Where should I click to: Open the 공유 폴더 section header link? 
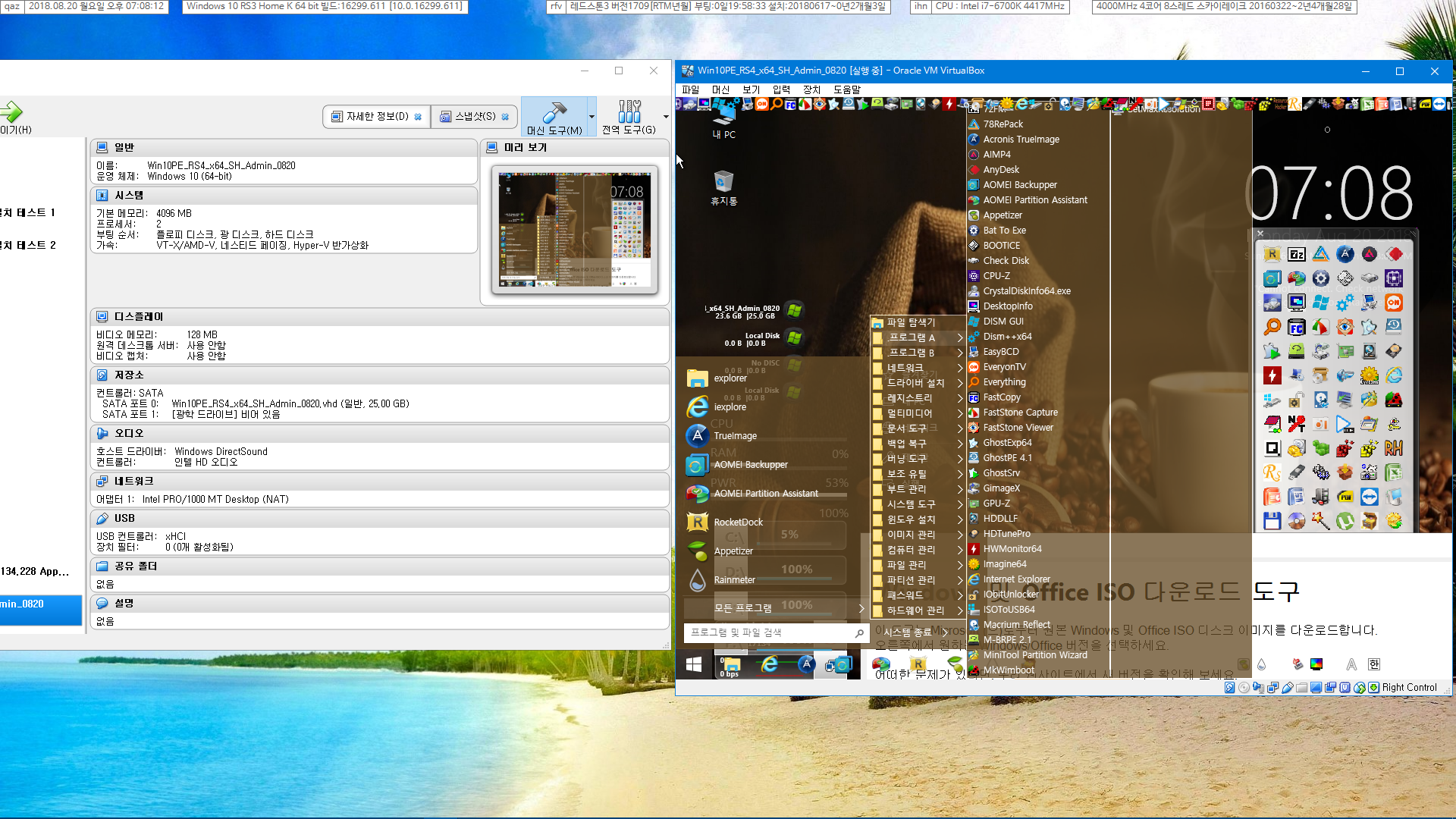pos(135,566)
